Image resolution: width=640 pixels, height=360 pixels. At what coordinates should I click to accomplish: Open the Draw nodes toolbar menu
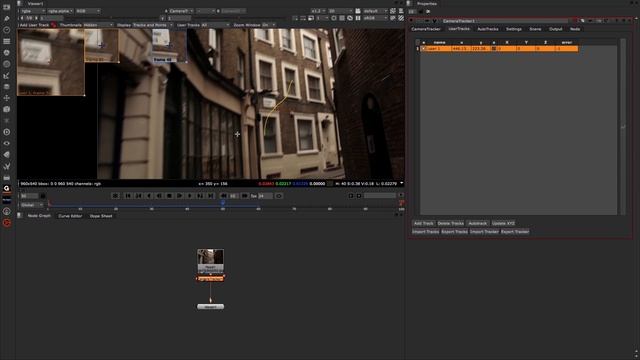(x=7, y=19)
